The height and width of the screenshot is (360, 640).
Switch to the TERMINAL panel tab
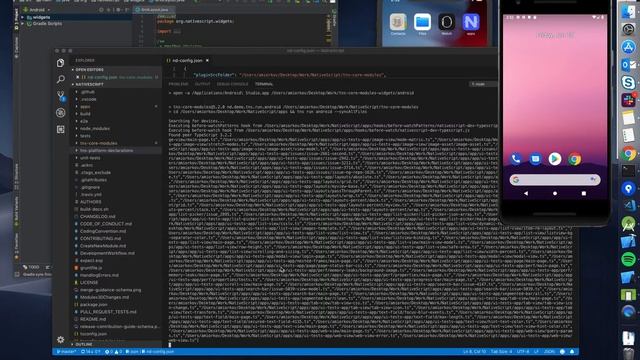(264, 84)
